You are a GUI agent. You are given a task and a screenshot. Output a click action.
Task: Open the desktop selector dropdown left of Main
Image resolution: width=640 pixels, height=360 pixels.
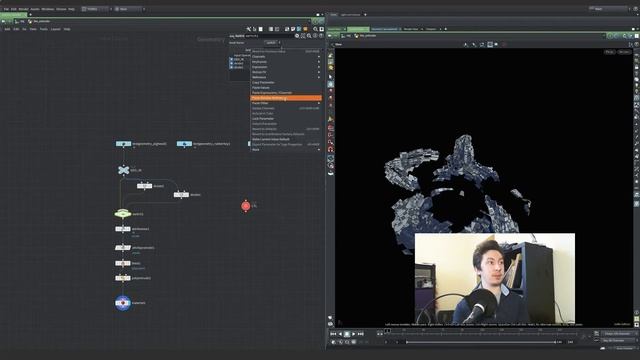coord(97,9)
